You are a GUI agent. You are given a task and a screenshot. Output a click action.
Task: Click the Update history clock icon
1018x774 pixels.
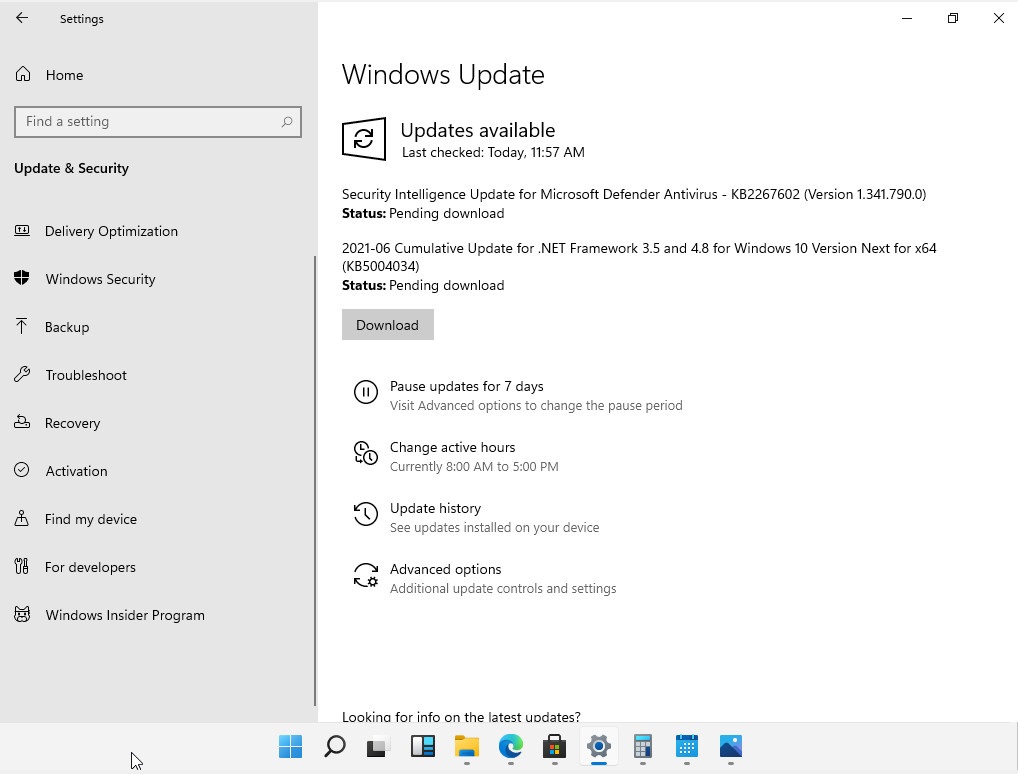pyautogui.click(x=366, y=514)
